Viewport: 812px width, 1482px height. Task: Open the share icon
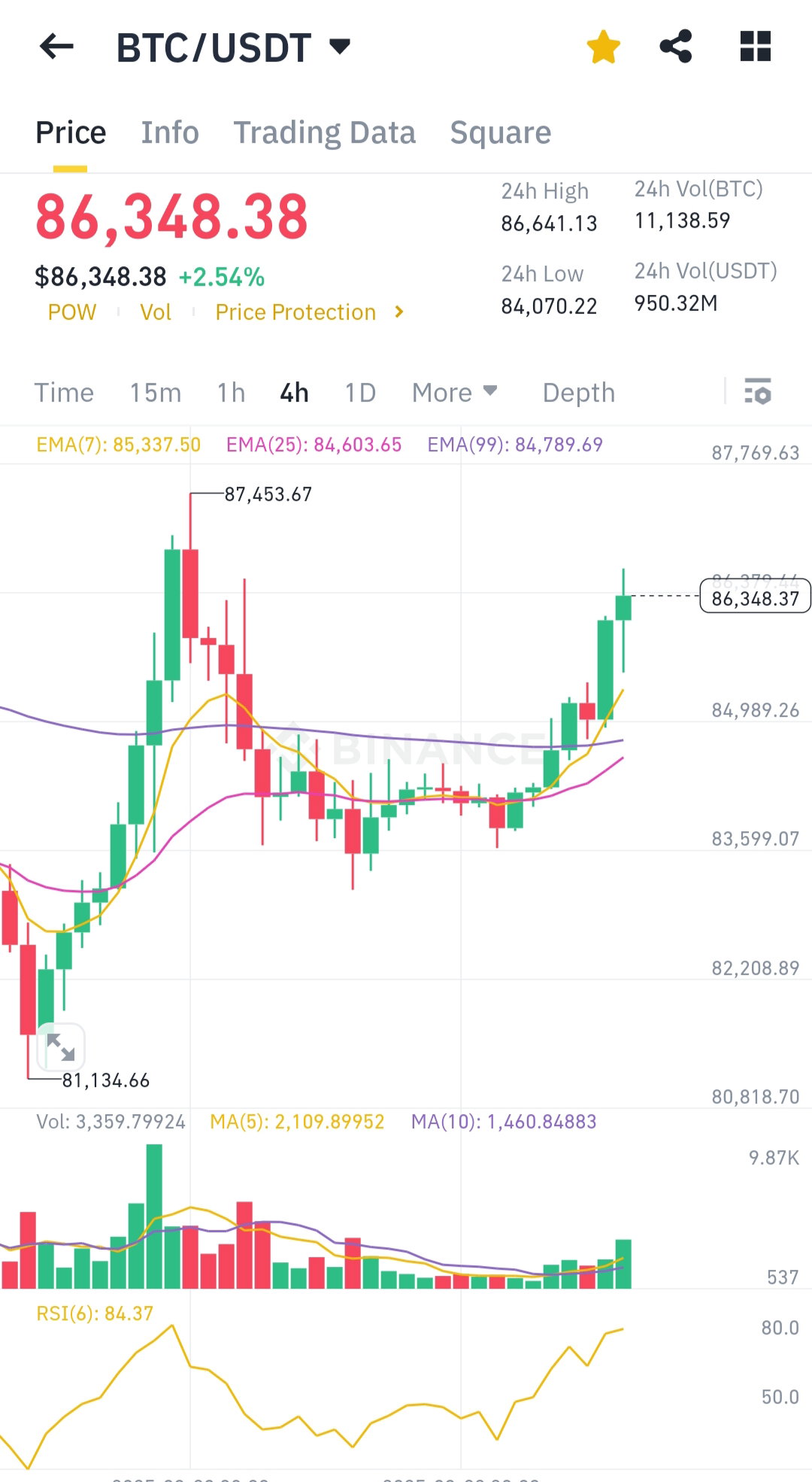tap(676, 47)
